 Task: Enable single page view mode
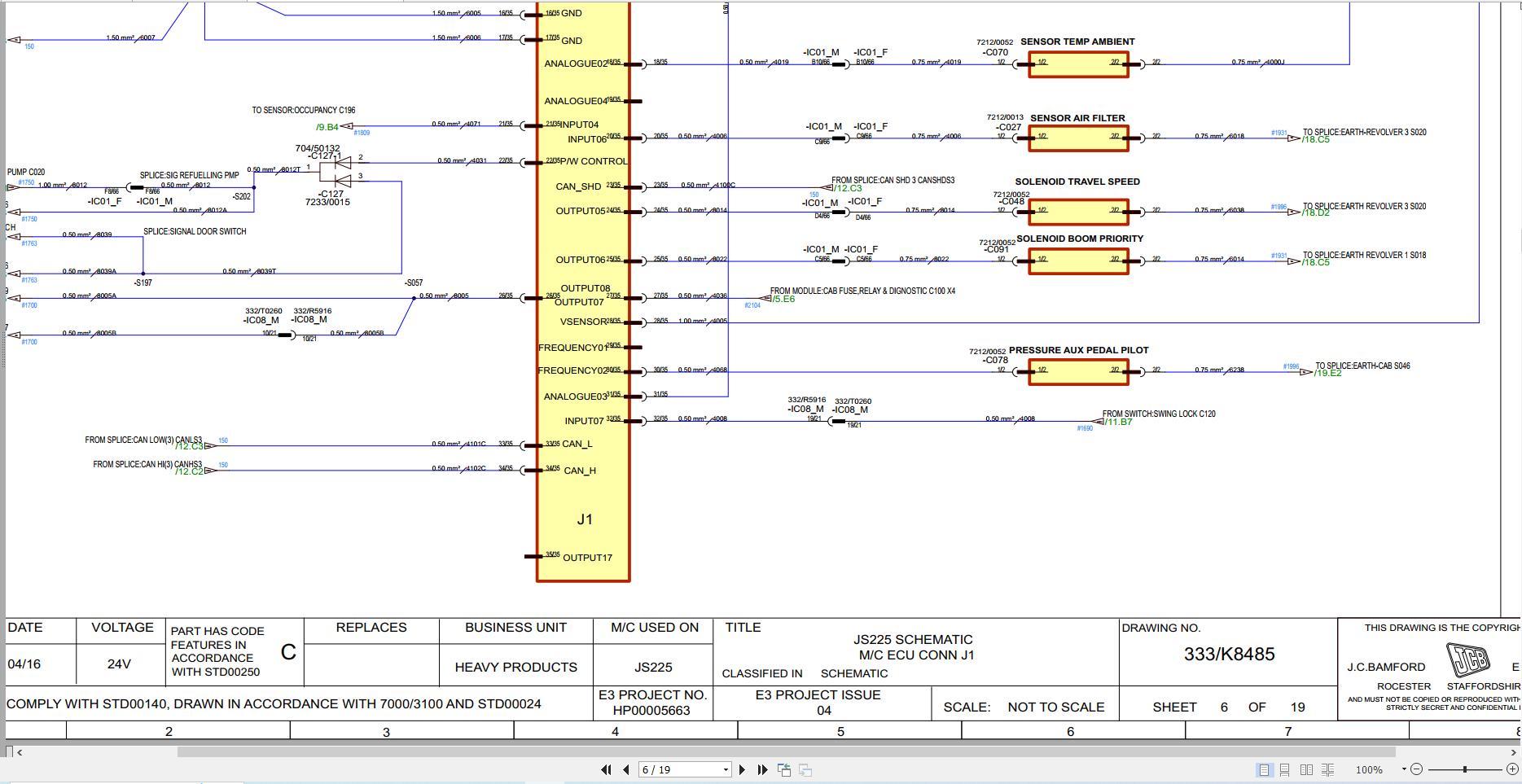click(1263, 769)
